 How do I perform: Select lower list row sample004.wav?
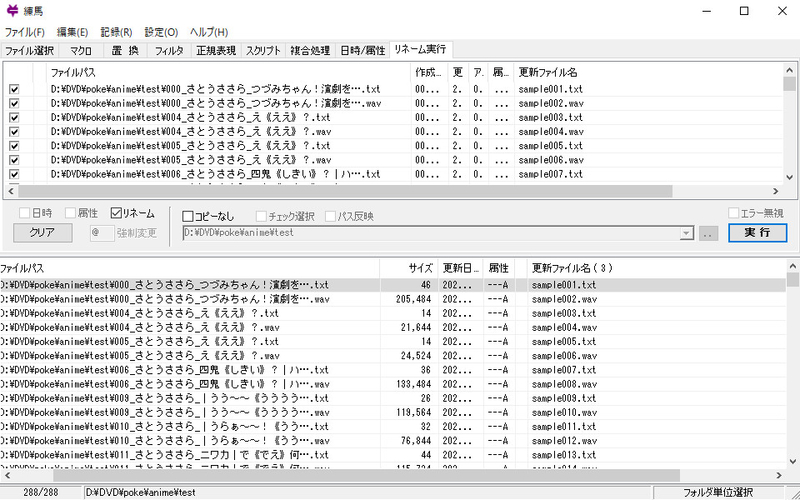click(393, 328)
